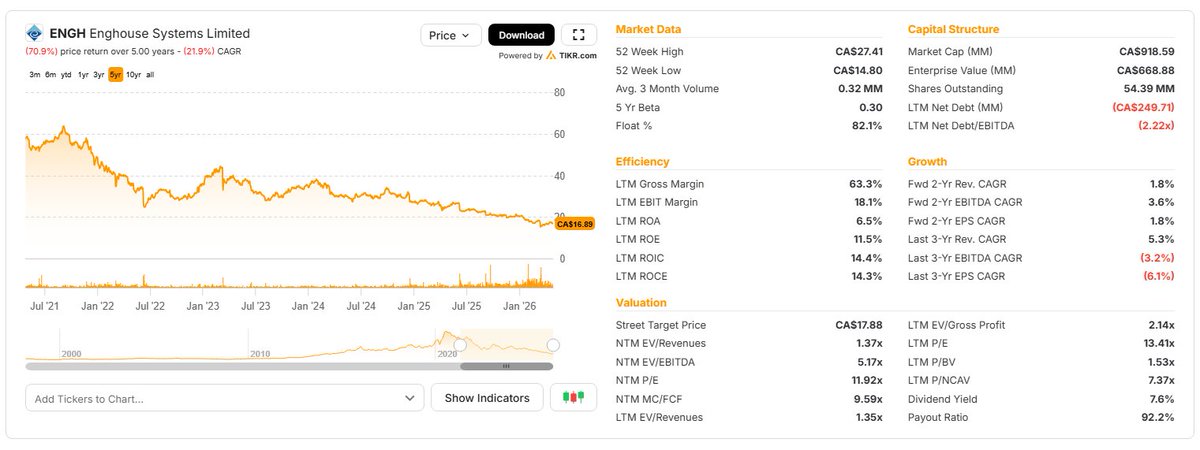The height and width of the screenshot is (450, 1200).
Task: Click the LTM P/E value 13.41x
Action: tap(1157, 343)
